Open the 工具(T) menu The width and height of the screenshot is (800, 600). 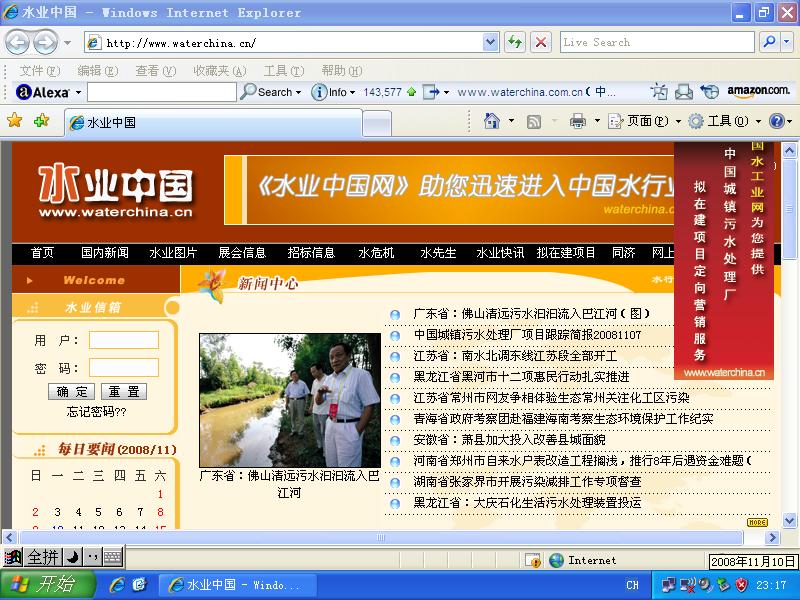(284, 70)
